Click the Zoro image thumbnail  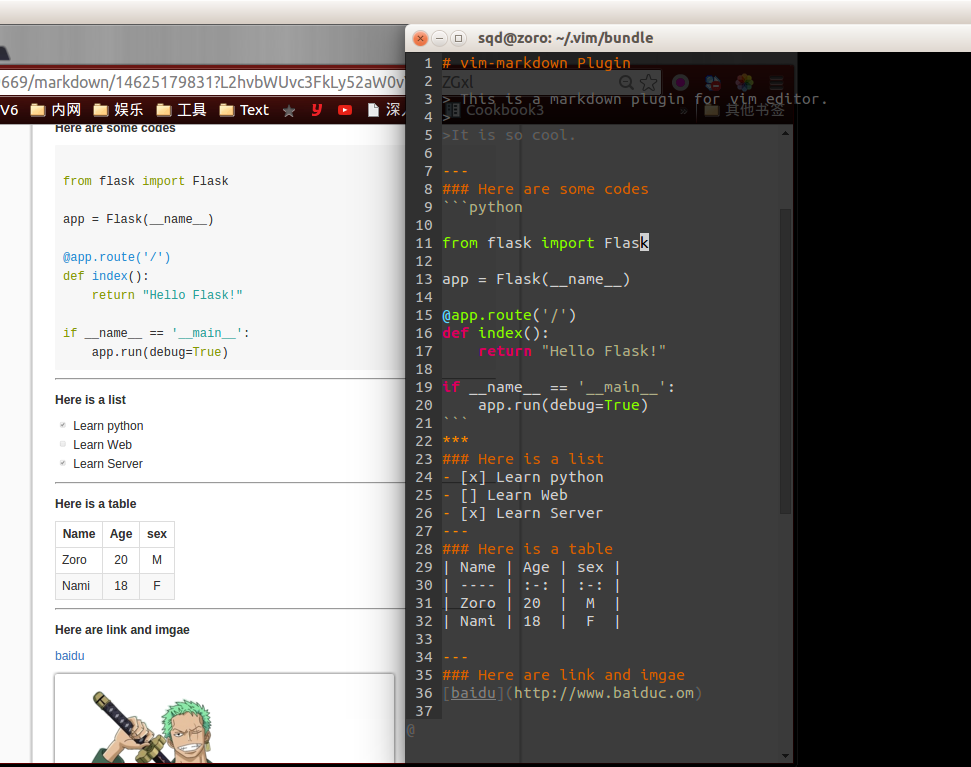pos(224,718)
